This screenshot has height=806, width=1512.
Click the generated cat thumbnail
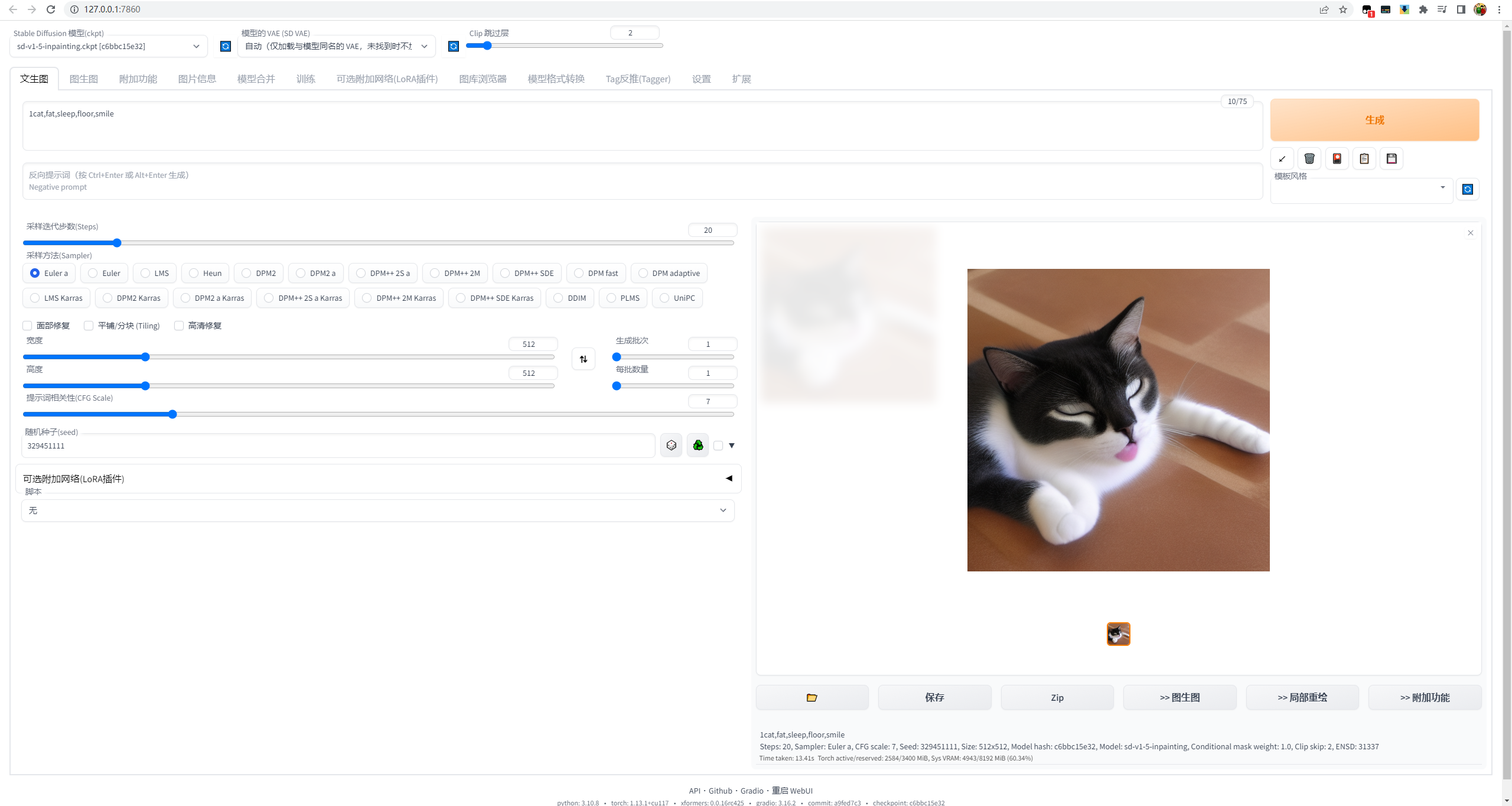[x=1118, y=634]
